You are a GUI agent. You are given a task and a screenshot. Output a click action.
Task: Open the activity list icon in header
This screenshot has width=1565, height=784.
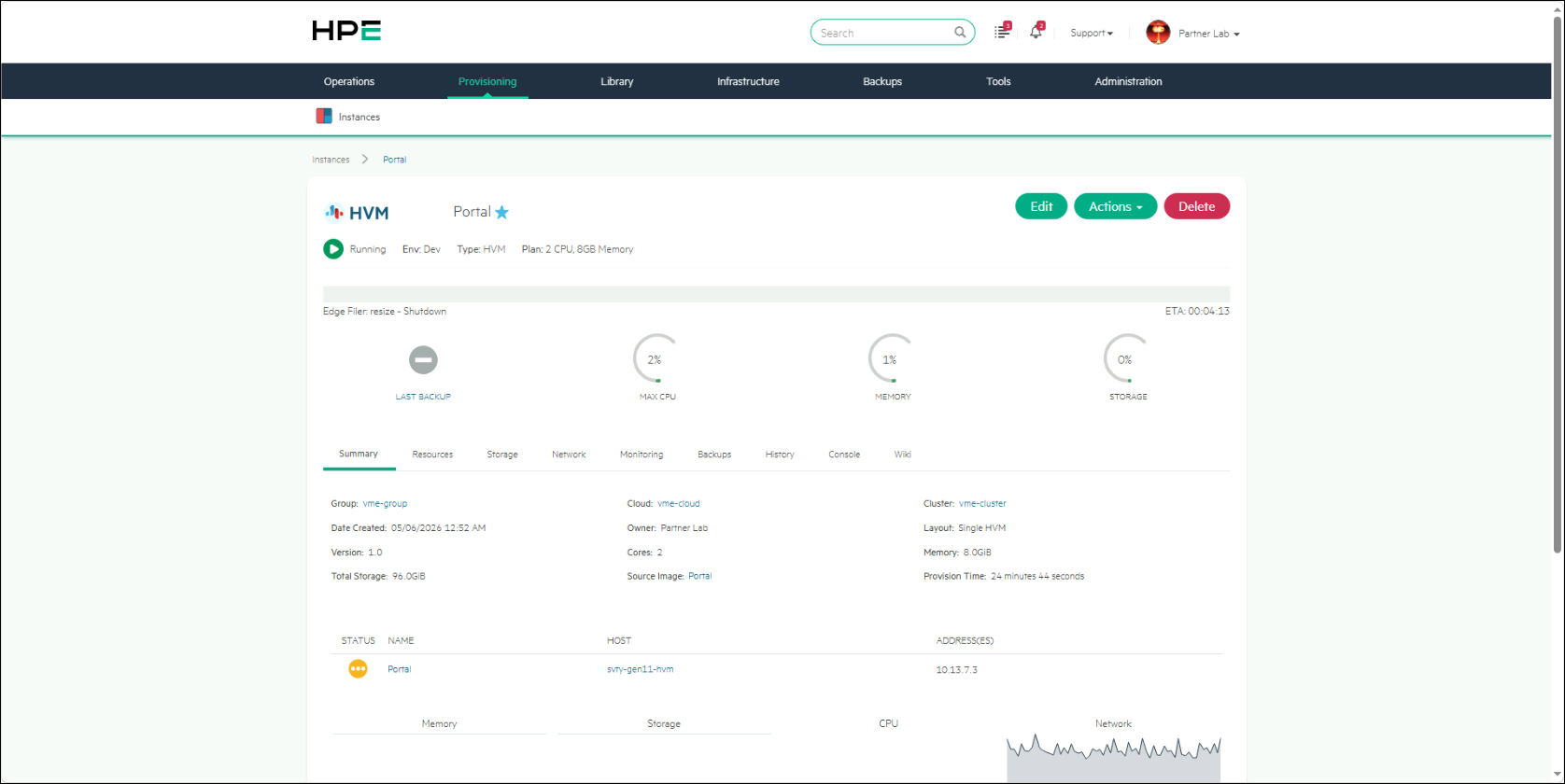click(1002, 32)
